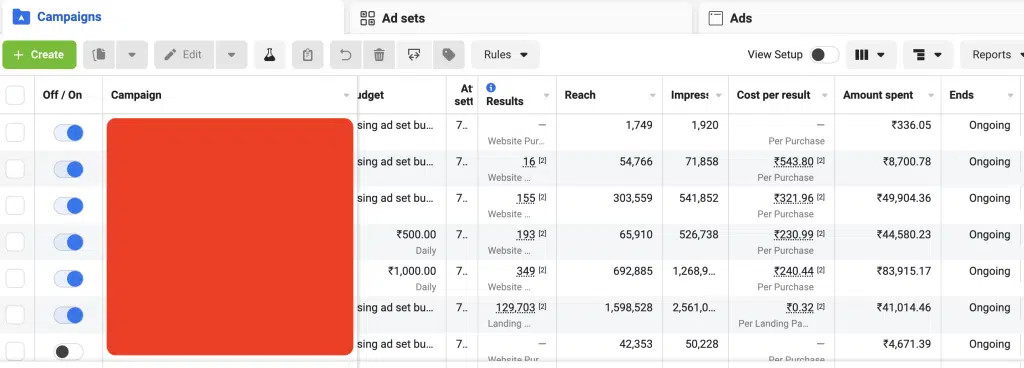Open the 129,703 results link
The width and height of the screenshot is (1024, 368).
click(516, 308)
